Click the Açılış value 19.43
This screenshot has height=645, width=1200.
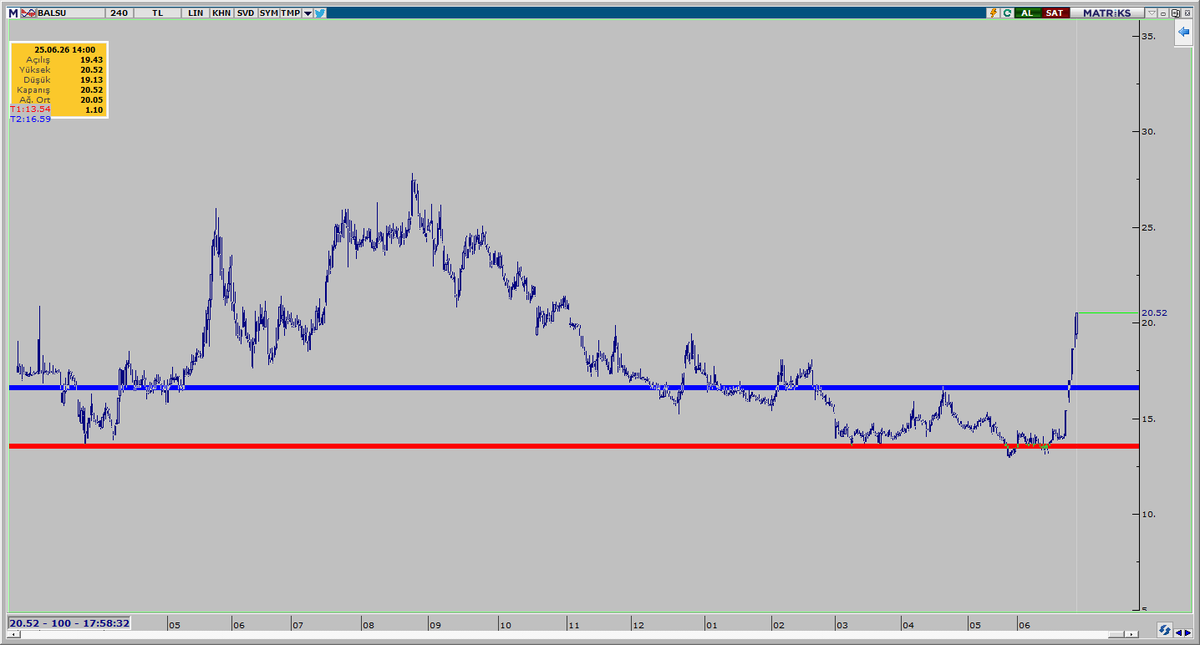[91, 59]
